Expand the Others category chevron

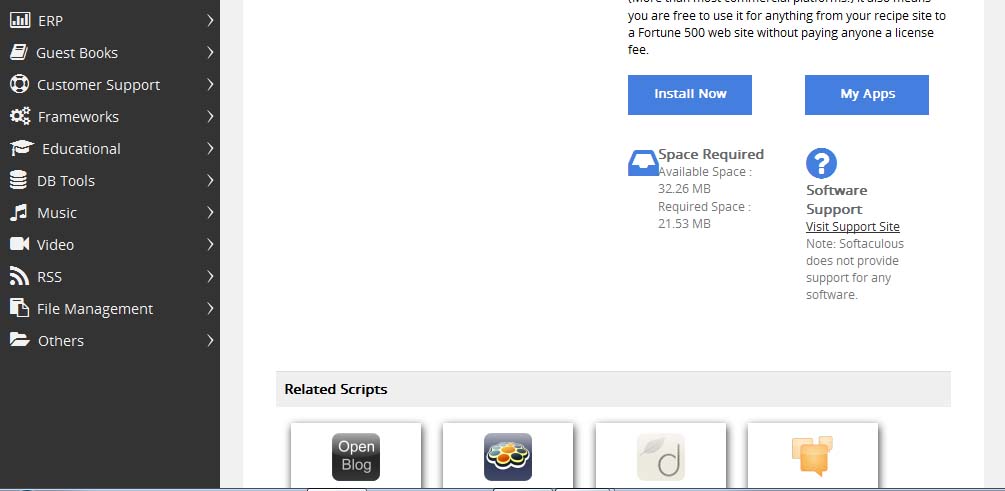[210, 340]
